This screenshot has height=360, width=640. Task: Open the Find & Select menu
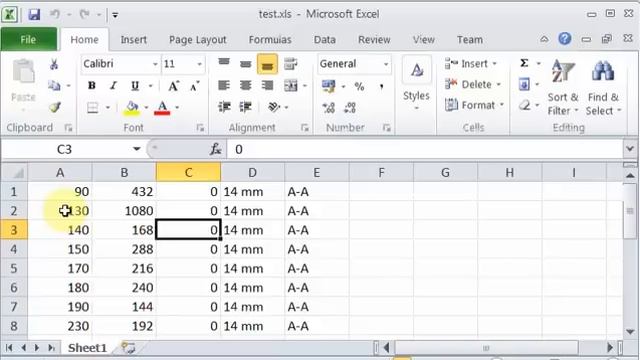pos(603,87)
